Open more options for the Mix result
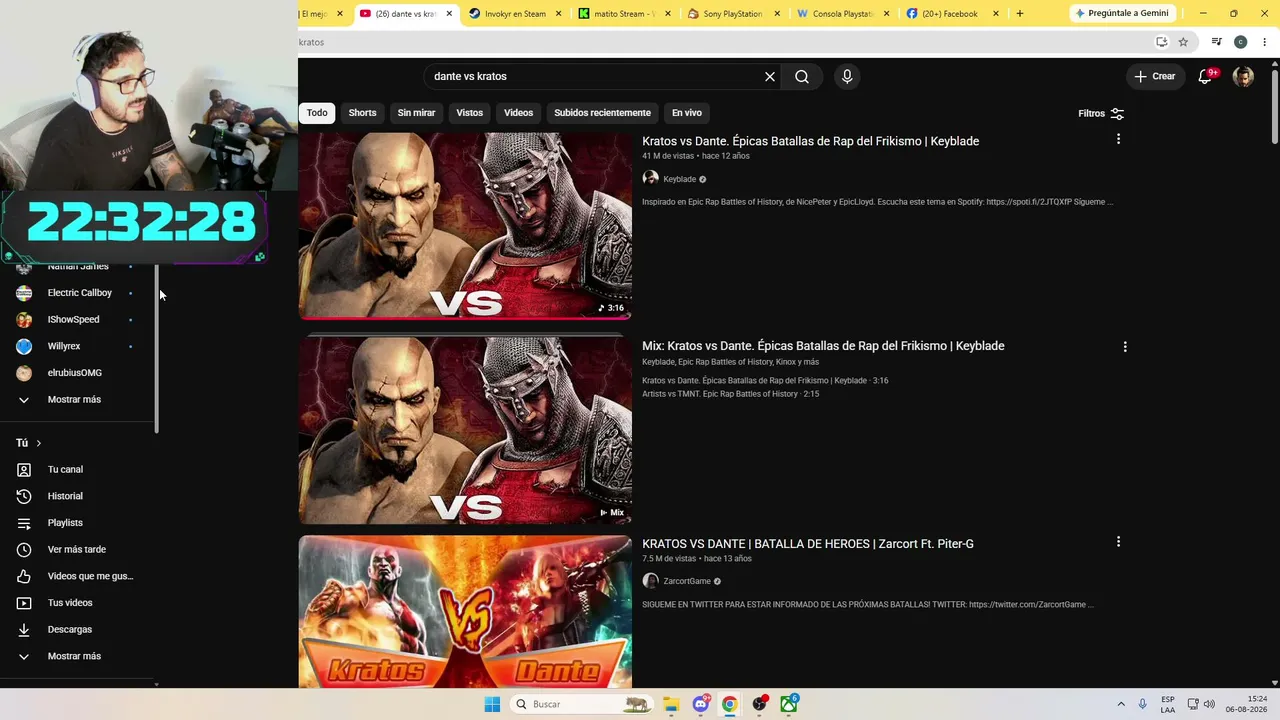 pyautogui.click(x=1125, y=347)
